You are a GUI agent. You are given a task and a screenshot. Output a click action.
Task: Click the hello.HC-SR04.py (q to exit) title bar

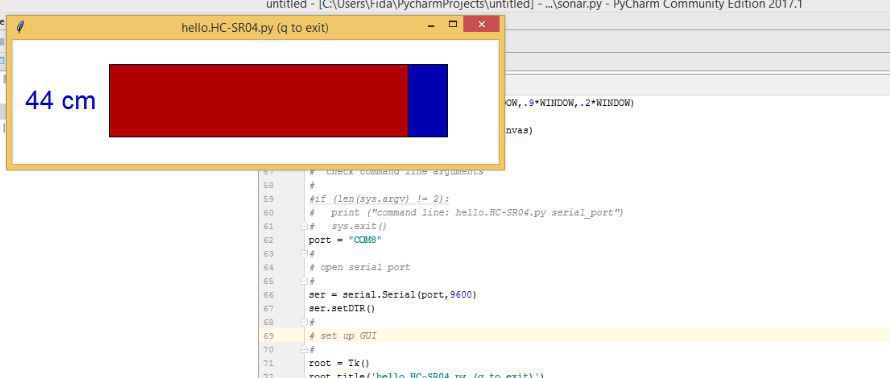click(254, 27)
